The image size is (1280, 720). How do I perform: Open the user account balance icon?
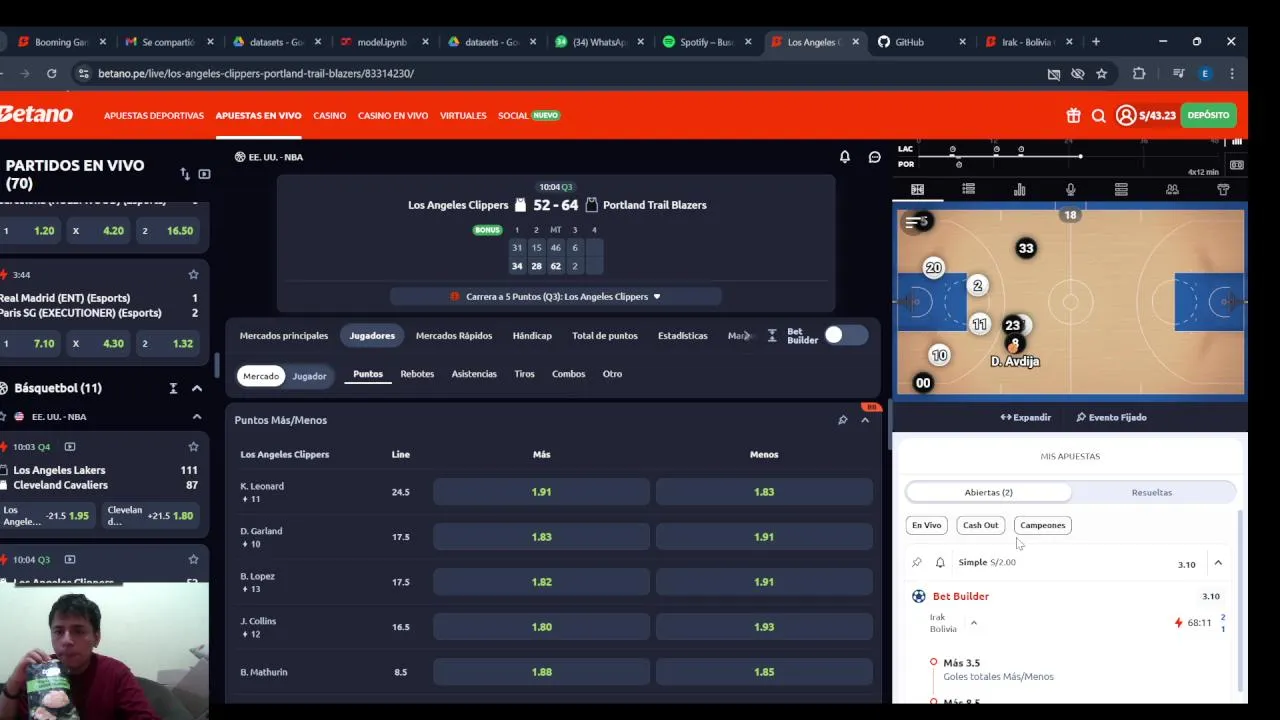[1126, 115]
